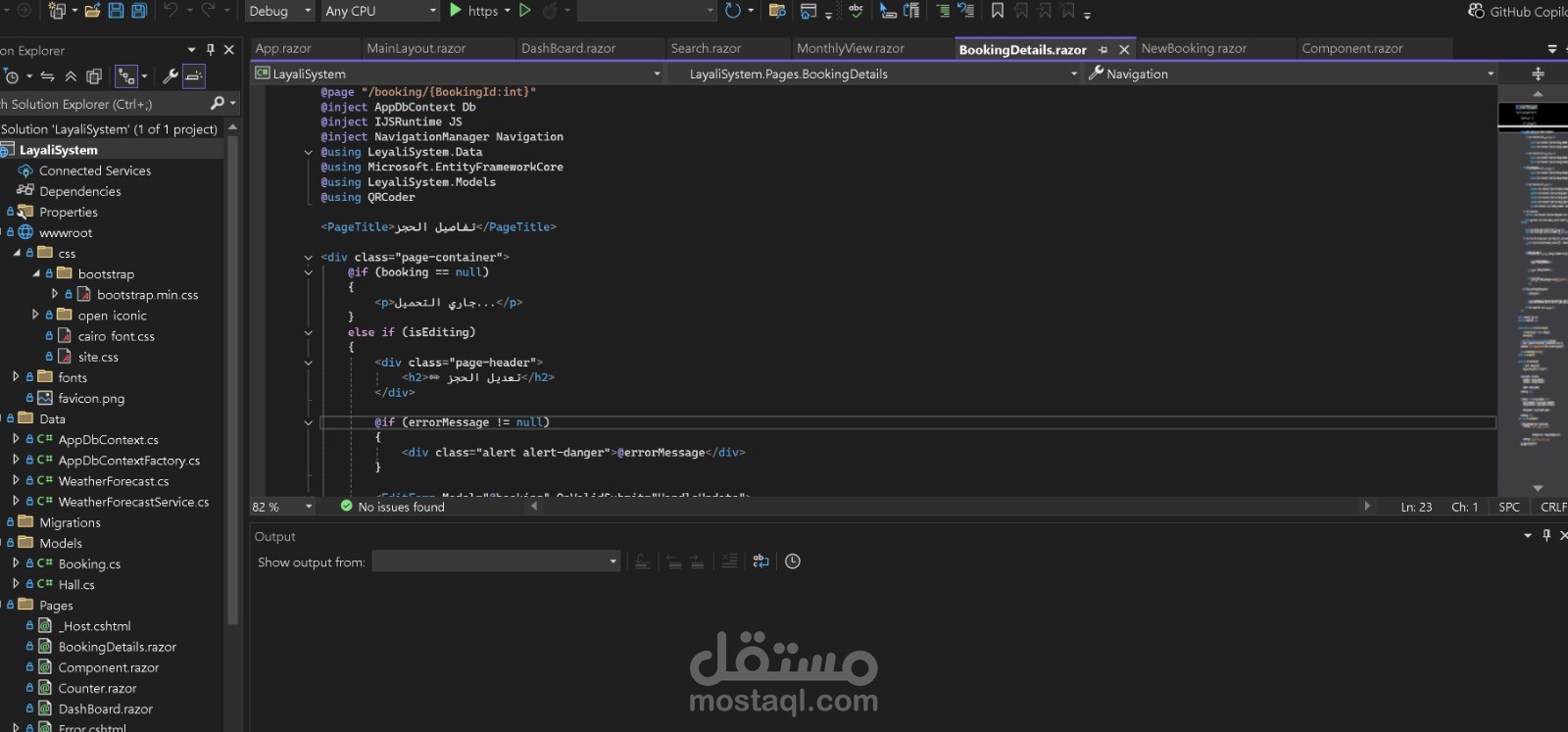The width and height of the screenshot is (1568, 732).
Task: Click the abc spell checker icon
Action: point(857,11)
